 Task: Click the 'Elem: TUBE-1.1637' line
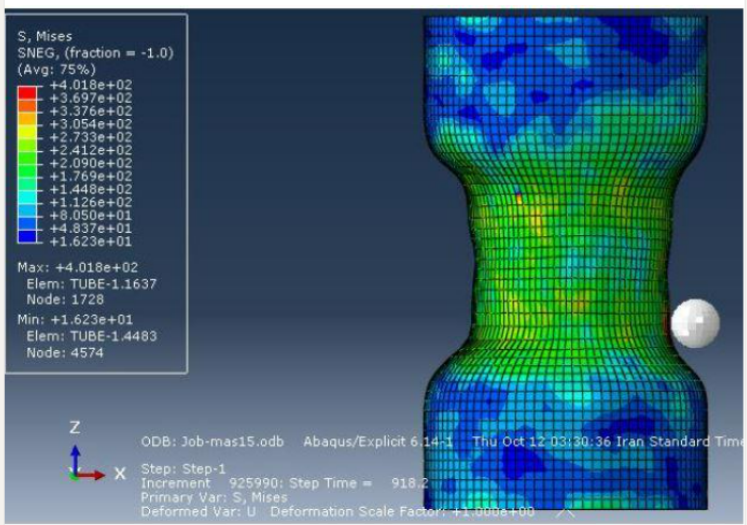(91, 284)
